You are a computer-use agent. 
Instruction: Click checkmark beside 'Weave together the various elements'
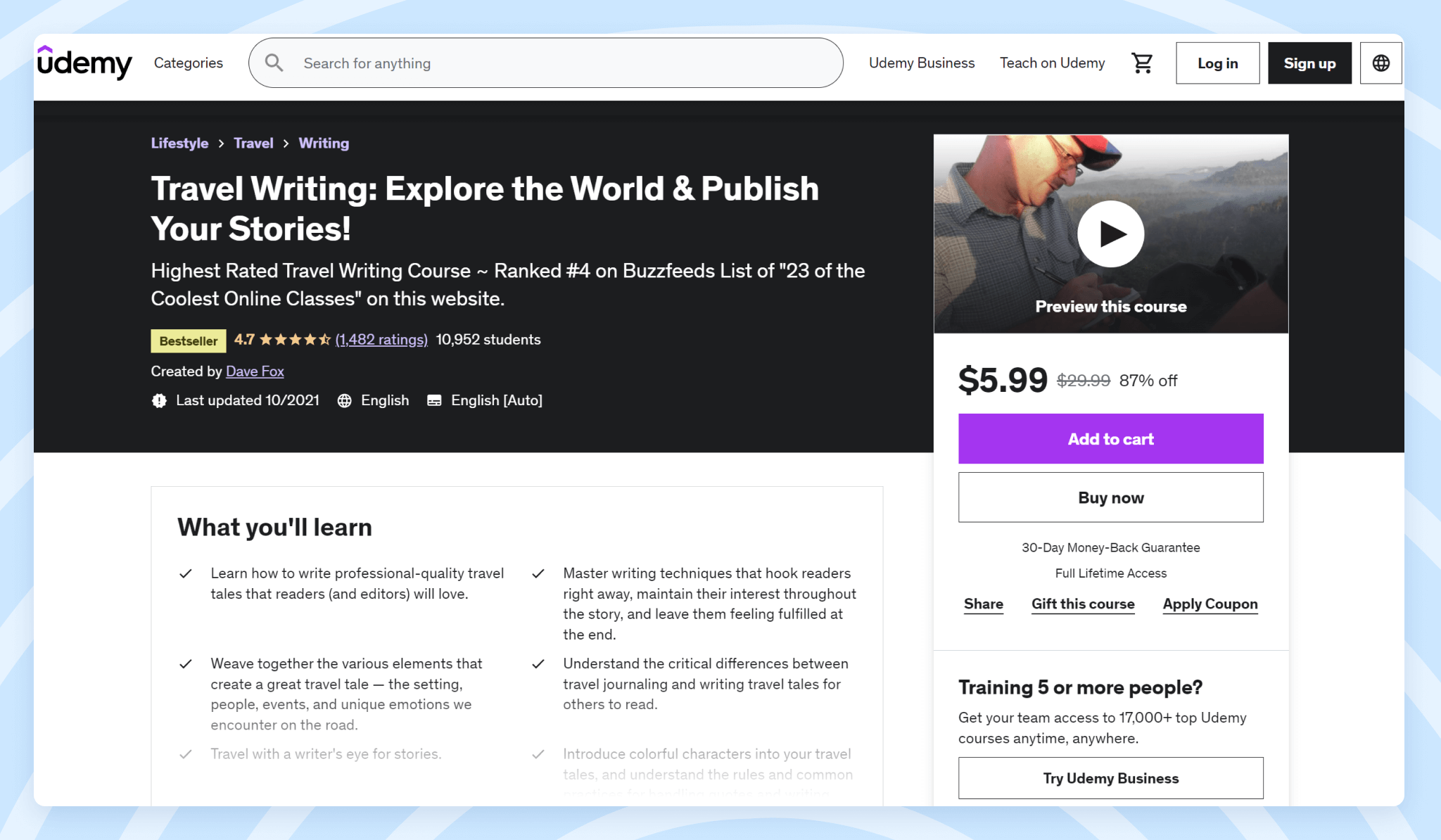pyautogui.click(x=186, y=664)
